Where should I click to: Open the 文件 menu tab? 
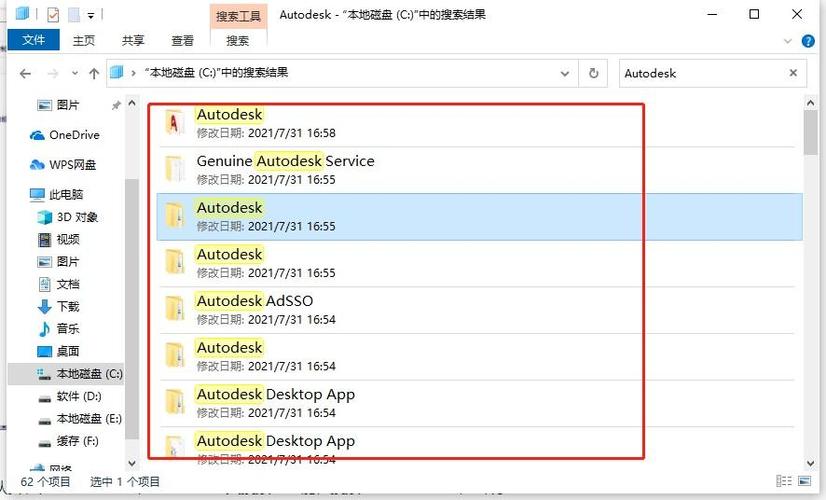point(33,40)
